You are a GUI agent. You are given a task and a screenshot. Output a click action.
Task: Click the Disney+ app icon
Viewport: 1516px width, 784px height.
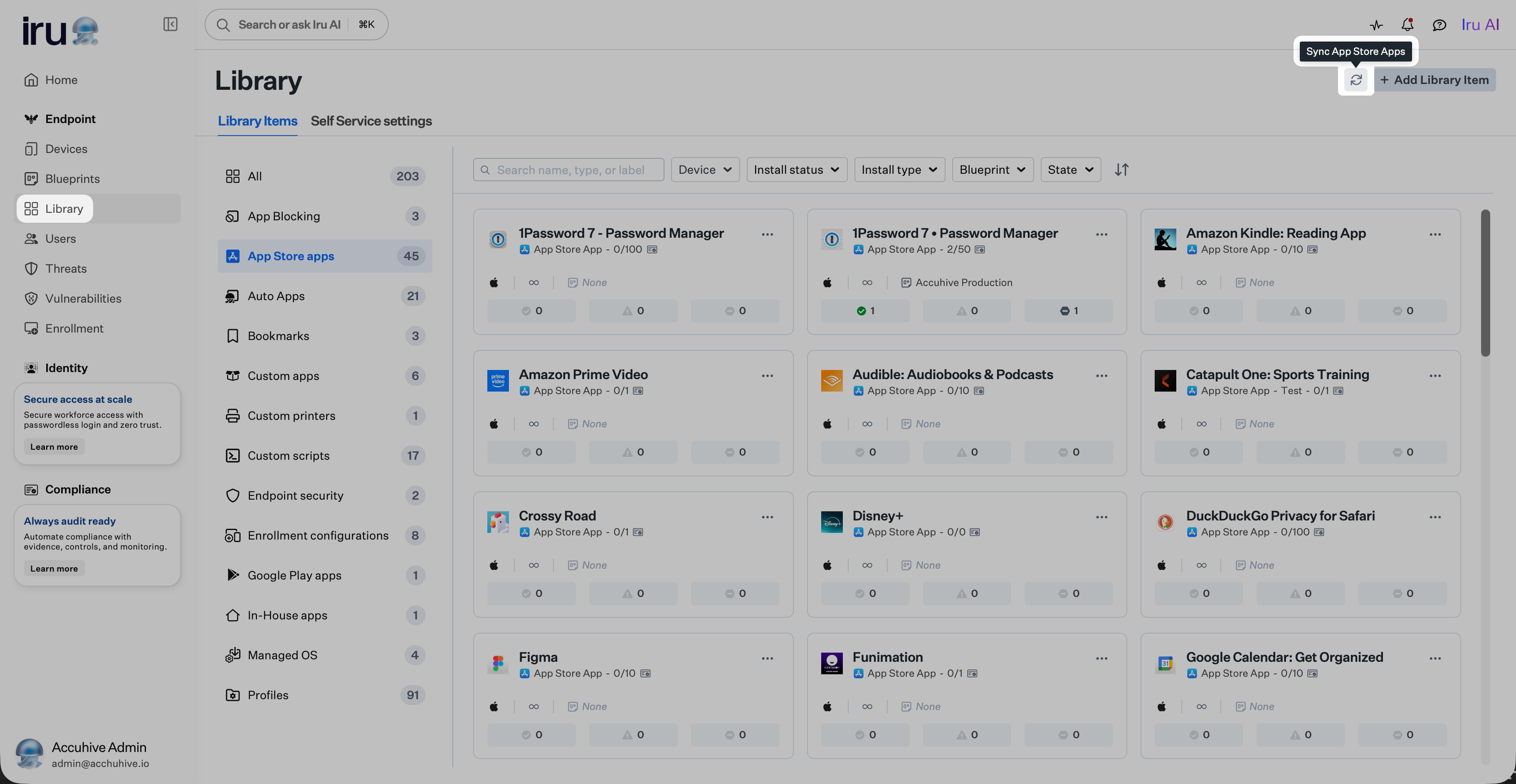(x=832, y=522)
